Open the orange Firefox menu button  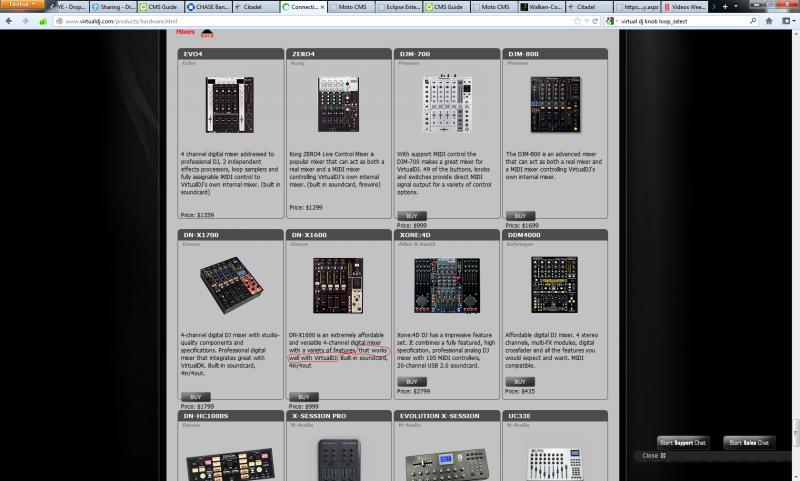tap(21, 4)
